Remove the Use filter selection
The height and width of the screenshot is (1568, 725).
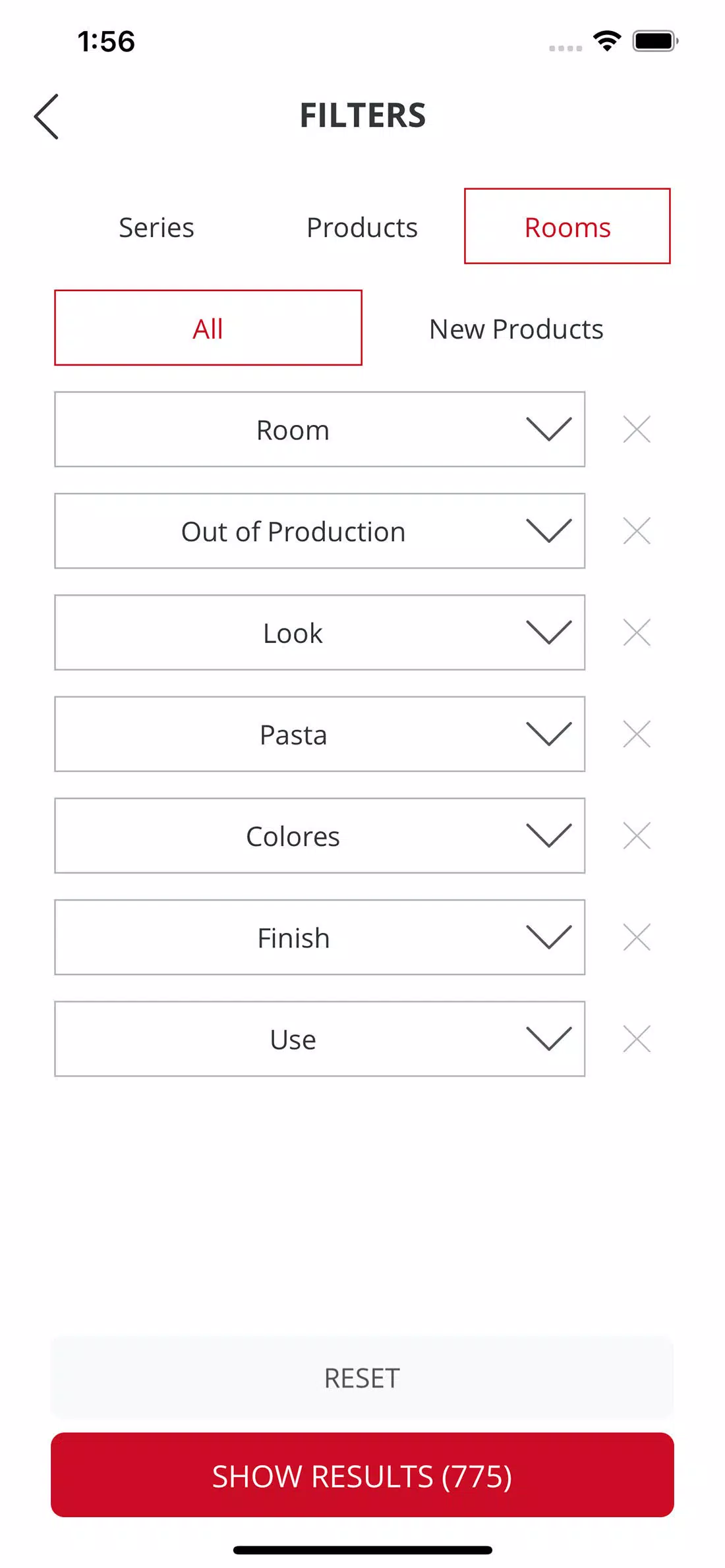tap(636, 1039)
